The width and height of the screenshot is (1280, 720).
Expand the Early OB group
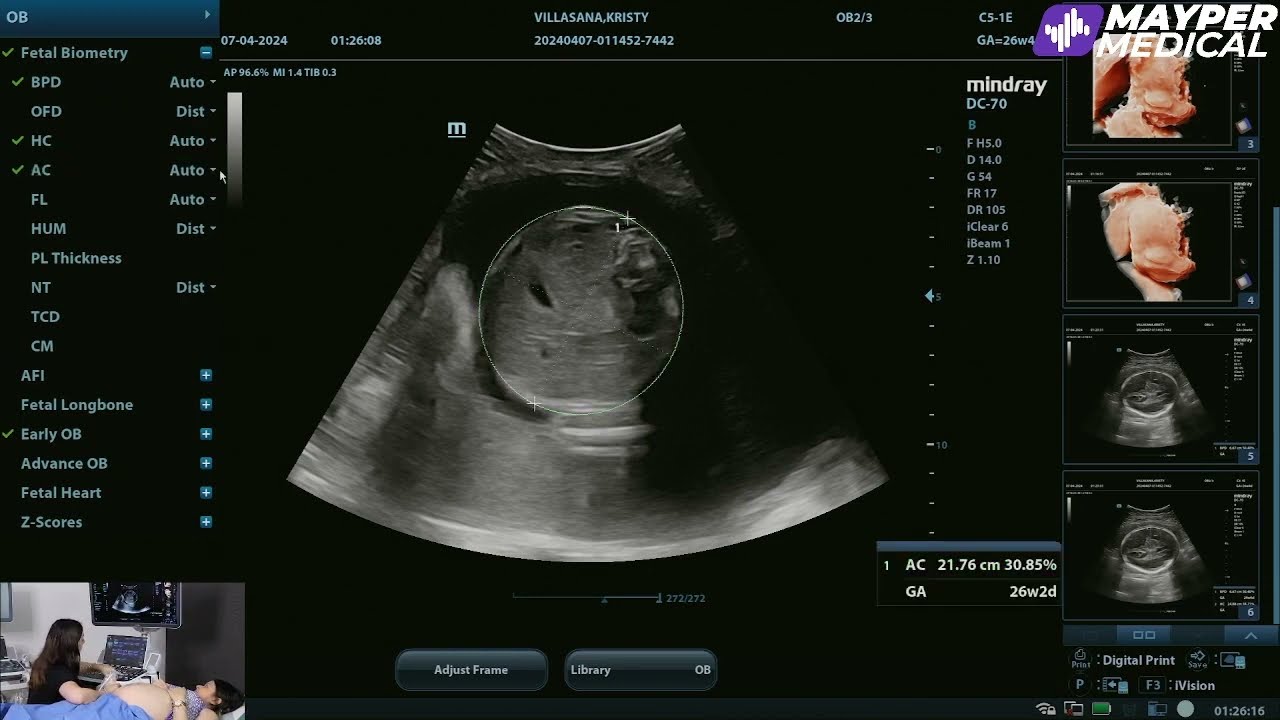tap(206, 434)
